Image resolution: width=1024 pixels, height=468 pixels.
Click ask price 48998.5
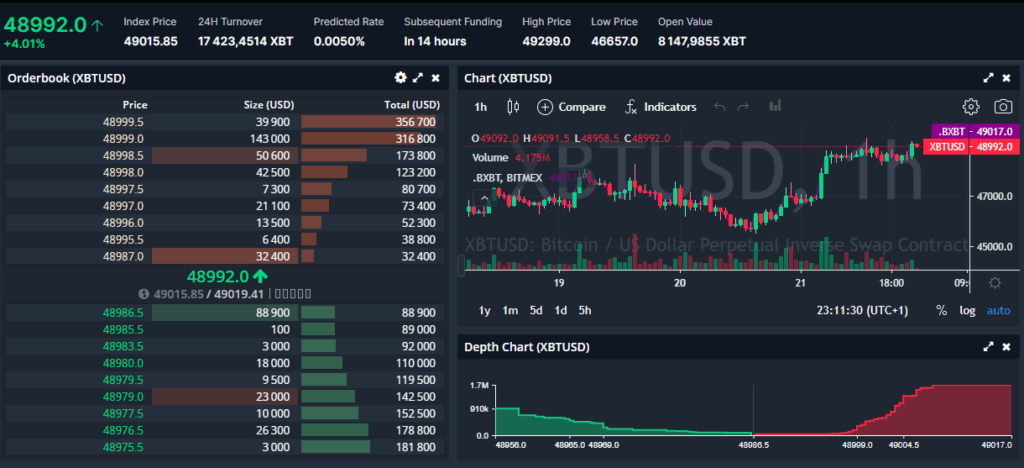(x=123, y=155)
